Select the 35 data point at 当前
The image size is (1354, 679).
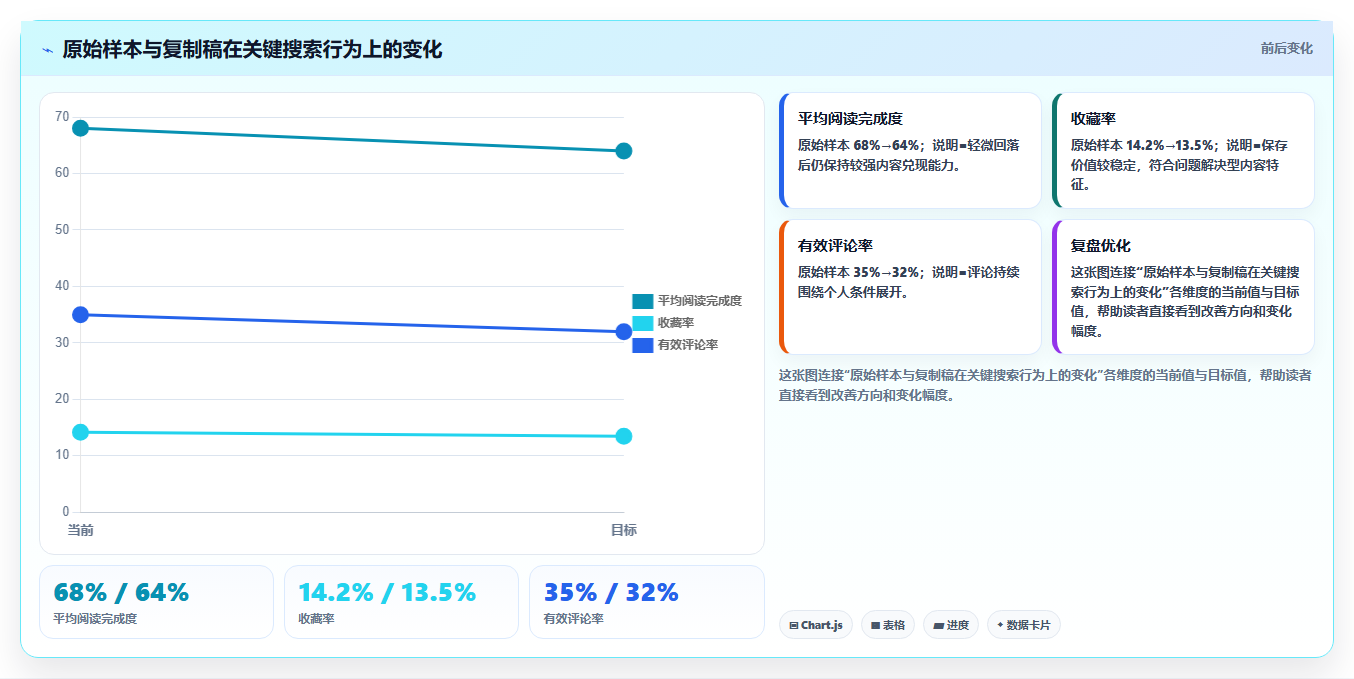pos(81,315)
